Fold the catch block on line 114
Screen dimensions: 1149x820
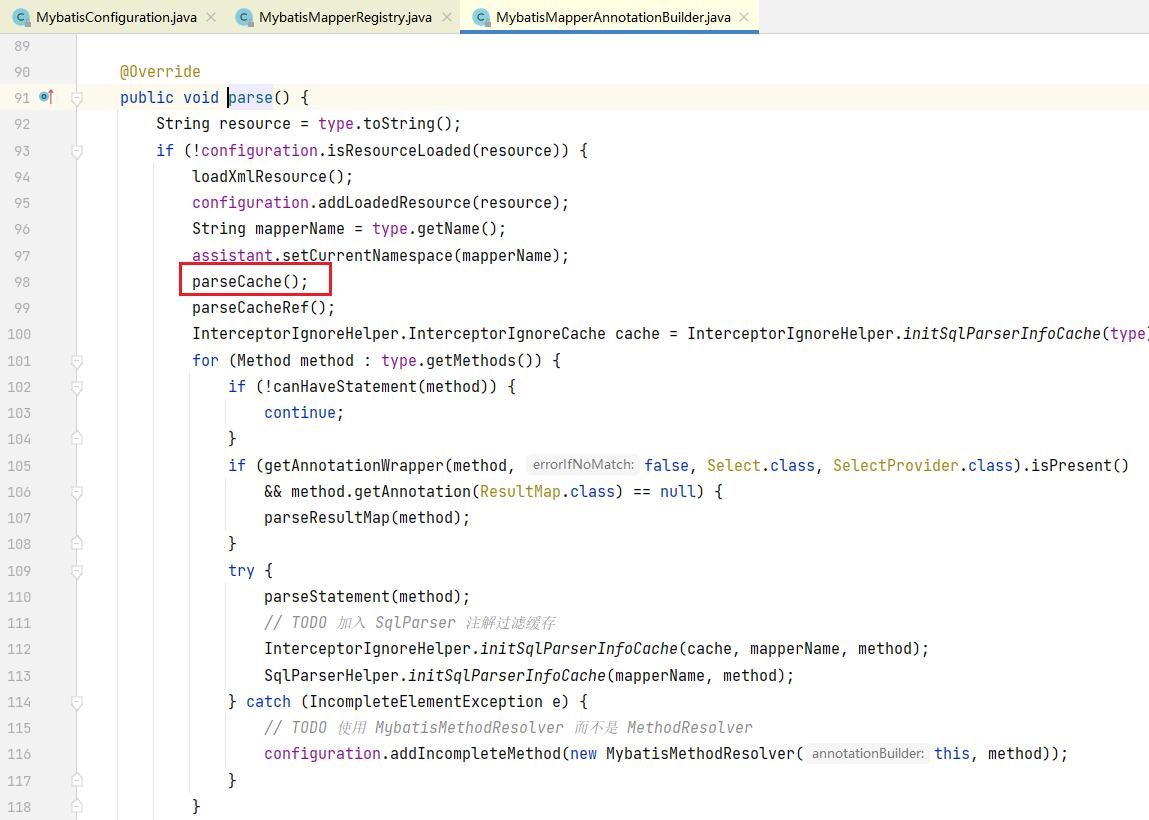point(77,702)
